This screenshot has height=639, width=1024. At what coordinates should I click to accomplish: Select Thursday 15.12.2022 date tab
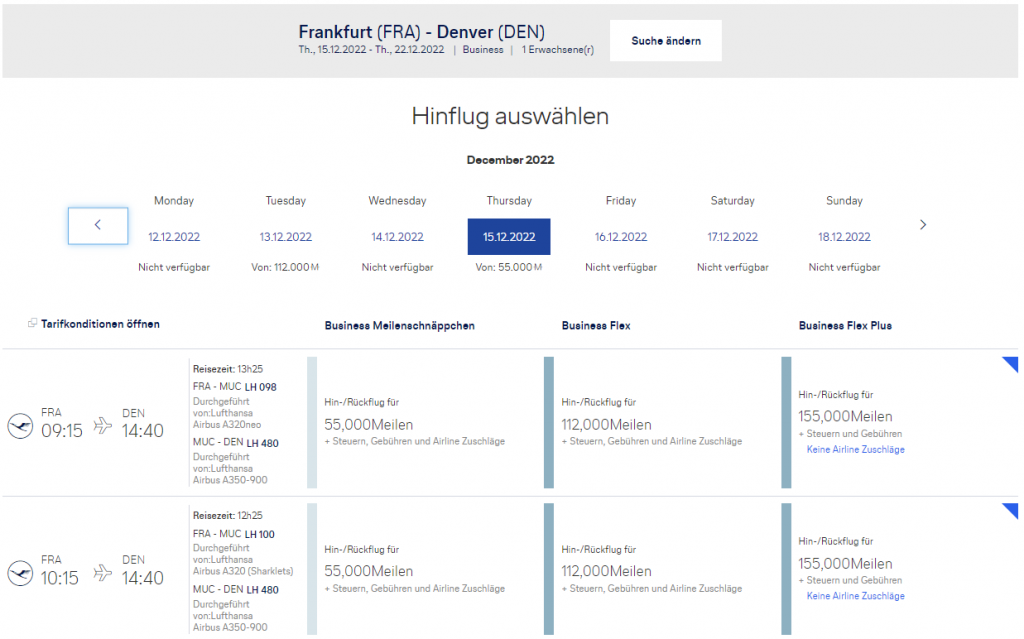509,237
